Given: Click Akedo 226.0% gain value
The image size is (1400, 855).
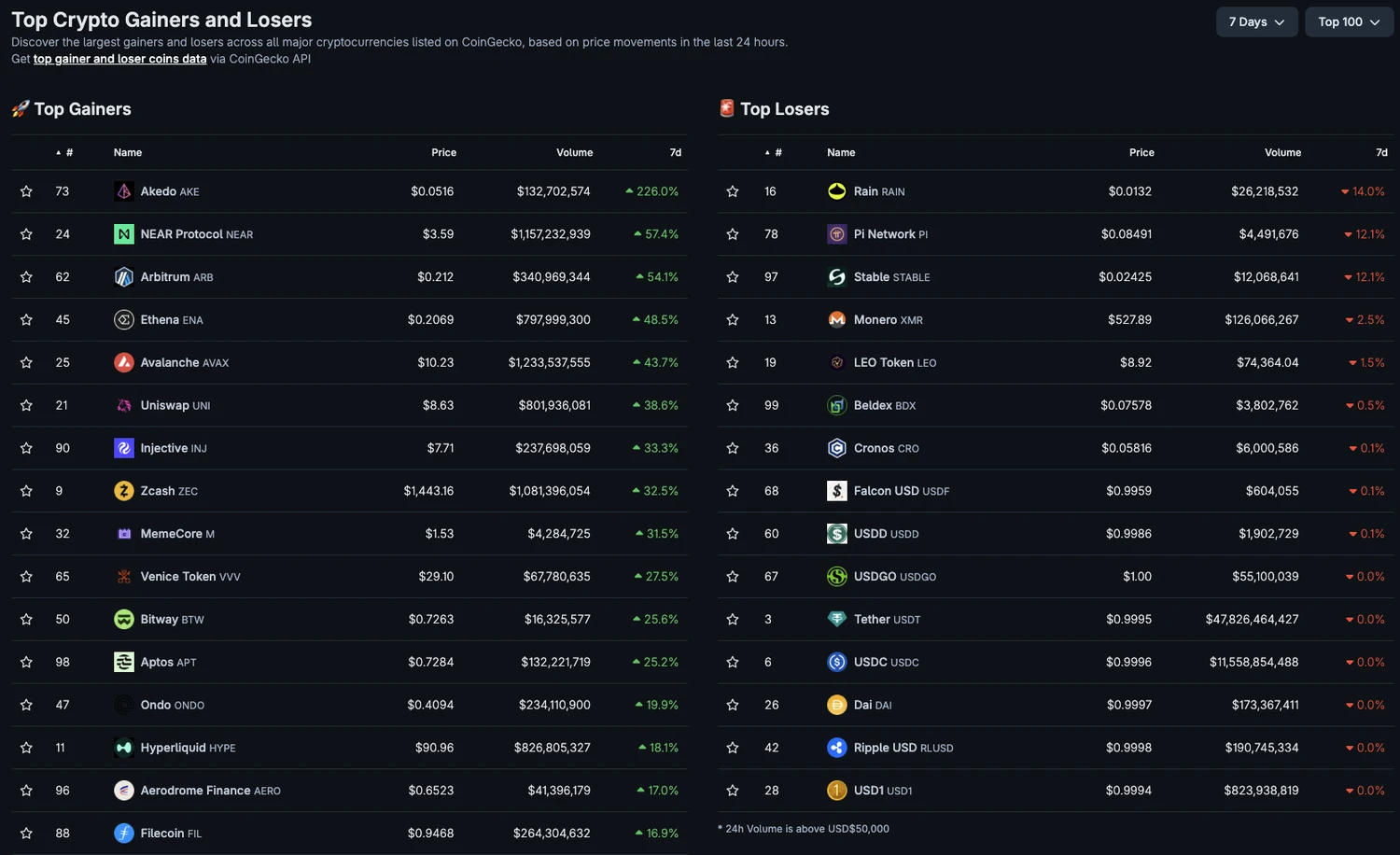Looking at the screenshot, I should point(652,191).
